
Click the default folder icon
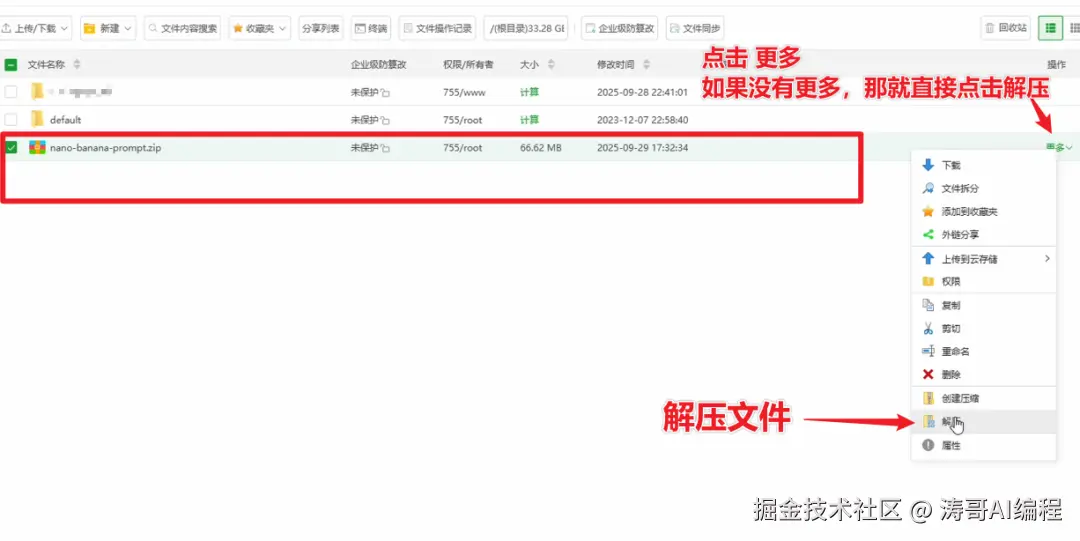click(x=37, y=119)
